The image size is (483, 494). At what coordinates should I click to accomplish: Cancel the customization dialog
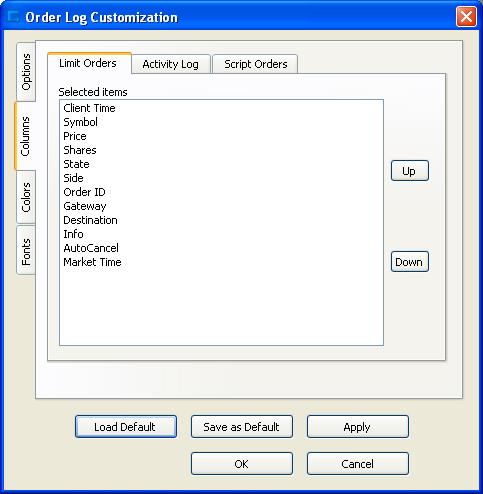coord(358,464)
